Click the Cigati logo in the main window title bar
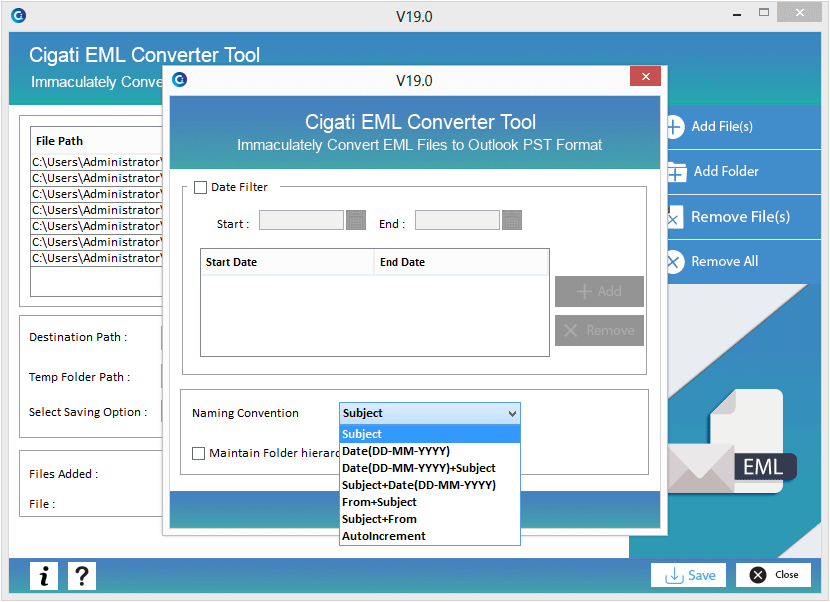 [19, 16]
